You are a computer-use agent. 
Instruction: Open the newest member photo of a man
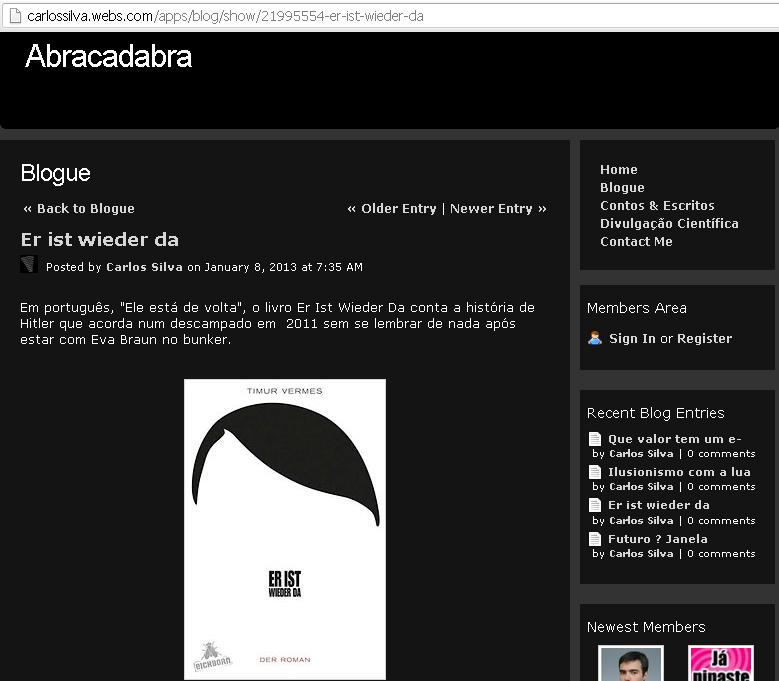631,663
